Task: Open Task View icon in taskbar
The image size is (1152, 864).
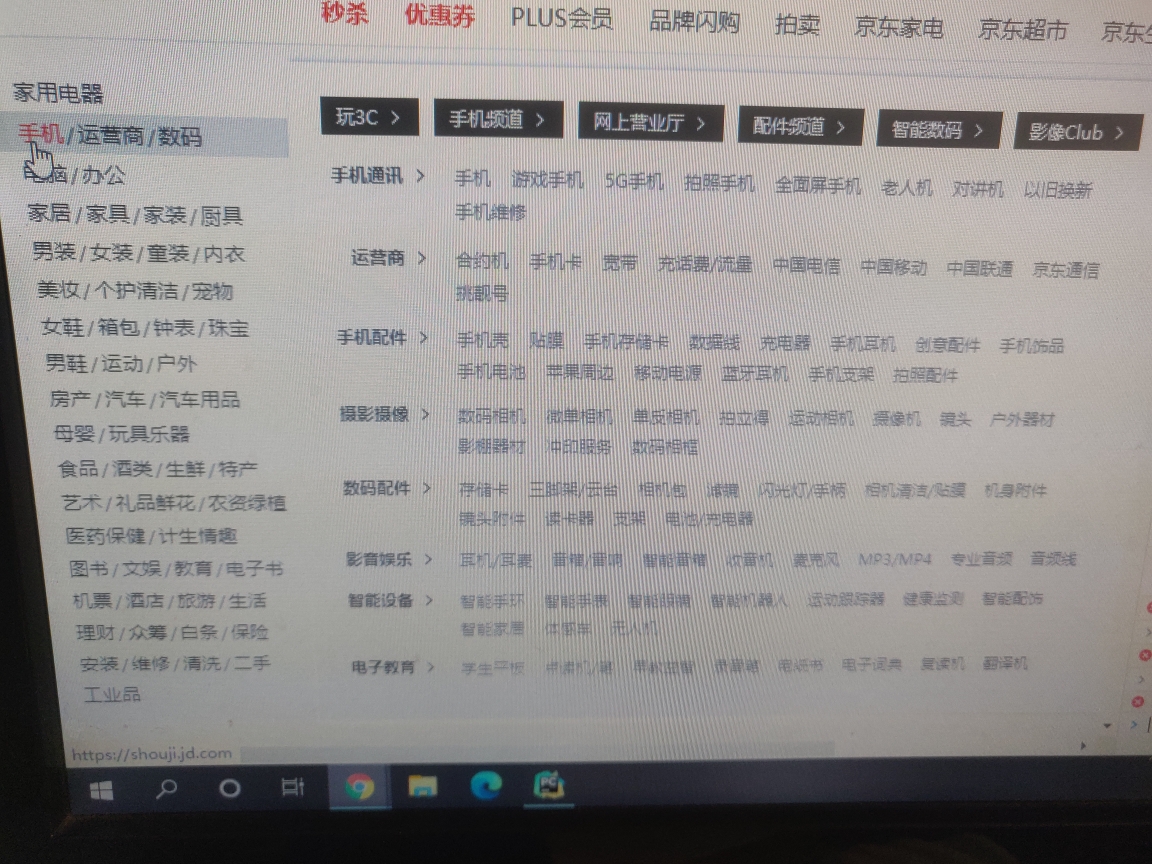Action: [x=292, y=788]
